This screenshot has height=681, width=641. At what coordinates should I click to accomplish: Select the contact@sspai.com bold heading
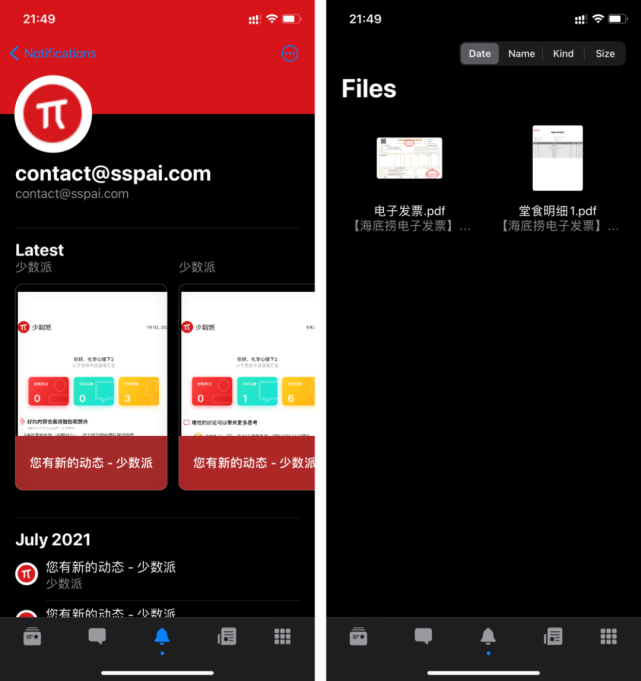(113, 173)
